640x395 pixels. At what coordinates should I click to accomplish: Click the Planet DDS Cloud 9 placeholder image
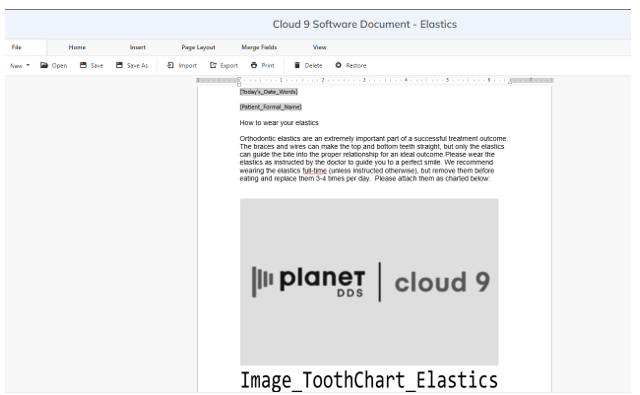[369, 282]
